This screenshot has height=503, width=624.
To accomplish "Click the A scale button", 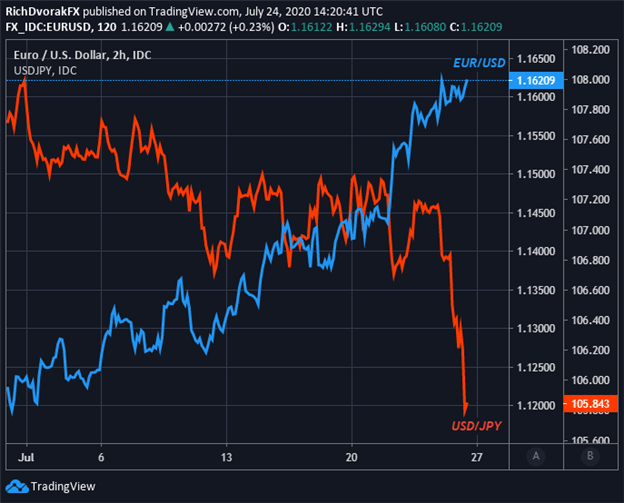I will point(536,456).
